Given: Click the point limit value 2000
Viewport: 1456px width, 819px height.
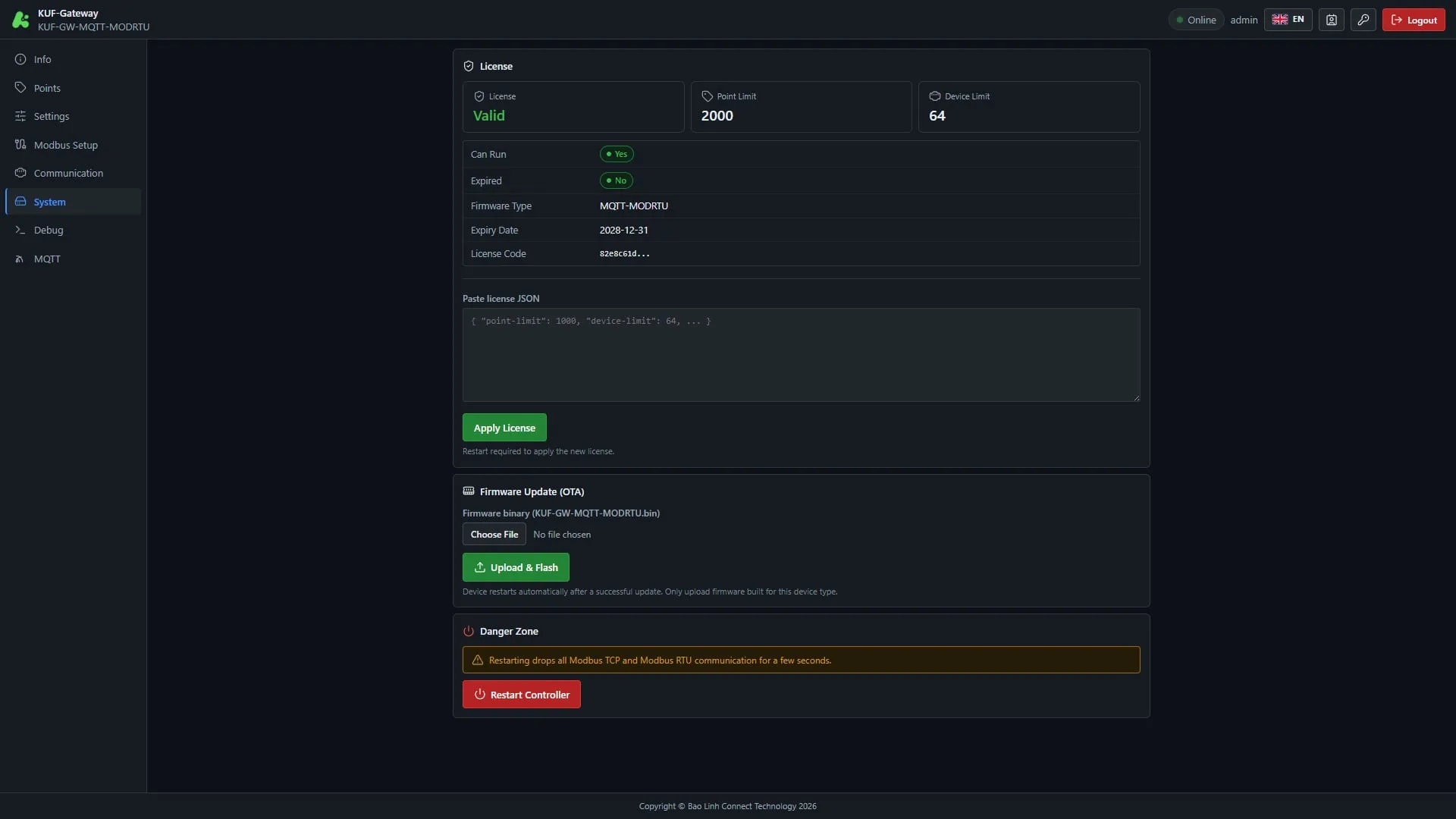Looking at the screenshot, I should 717,115.
